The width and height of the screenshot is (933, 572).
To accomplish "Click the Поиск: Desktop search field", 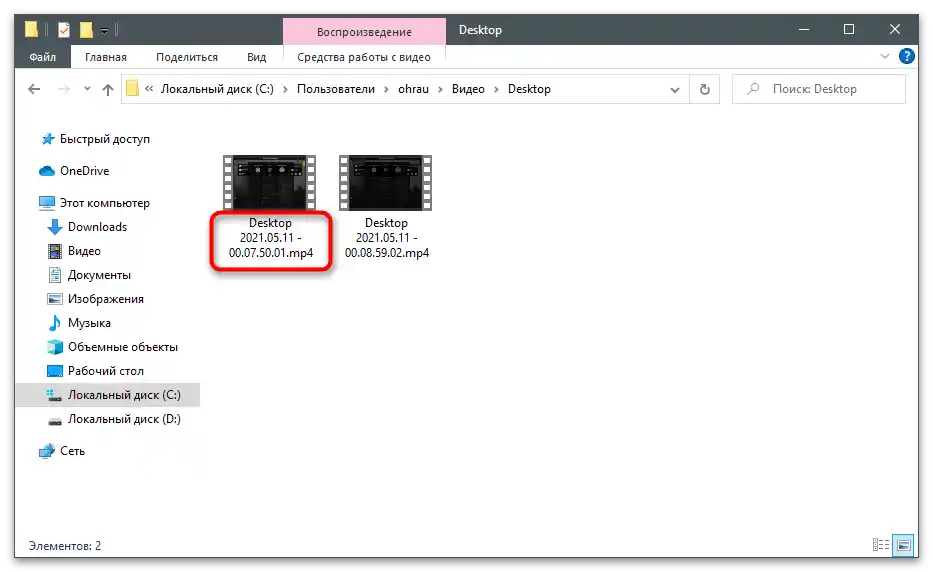I will click(819, 89).
